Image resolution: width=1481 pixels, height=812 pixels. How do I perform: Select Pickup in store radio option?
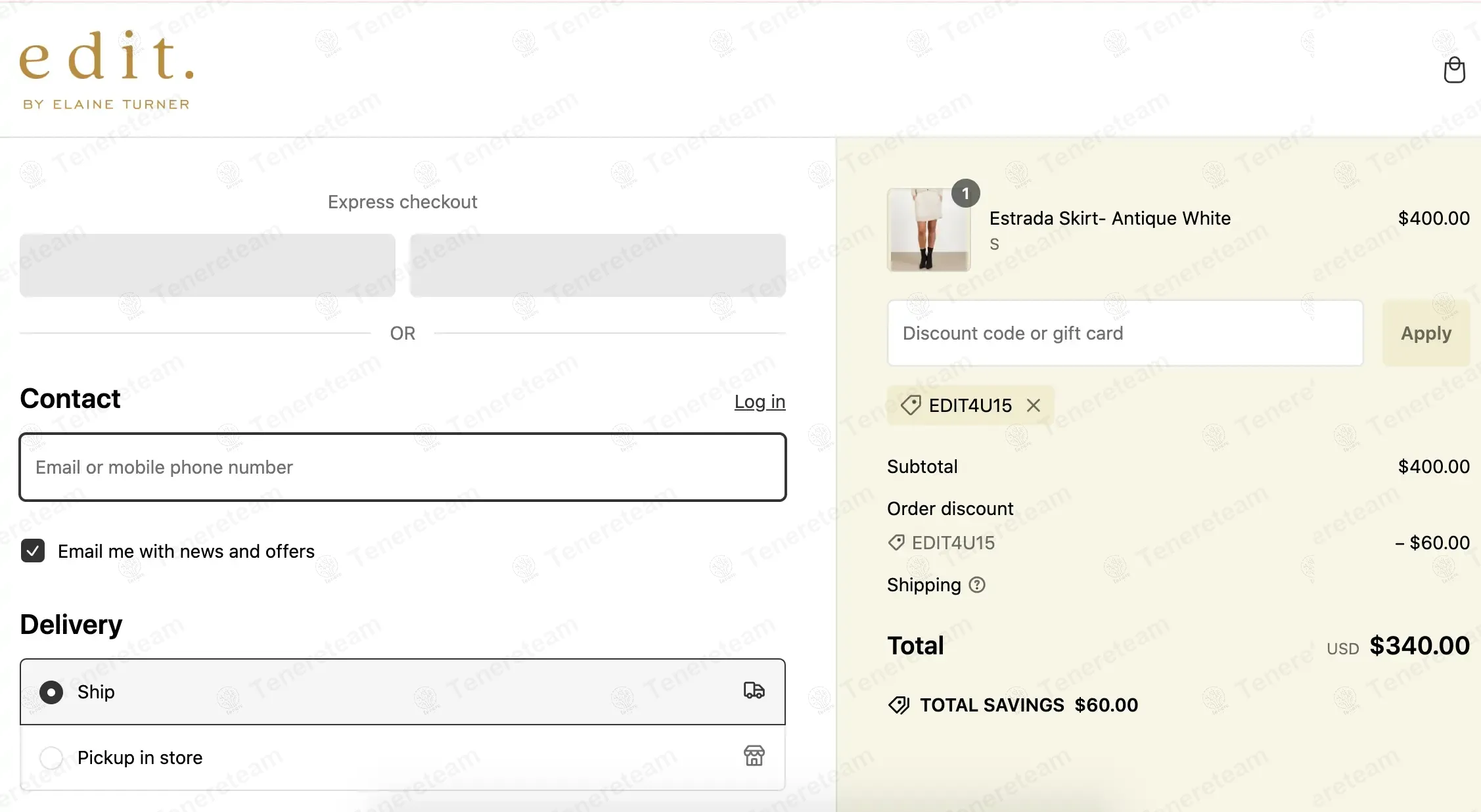coord(51,757)
